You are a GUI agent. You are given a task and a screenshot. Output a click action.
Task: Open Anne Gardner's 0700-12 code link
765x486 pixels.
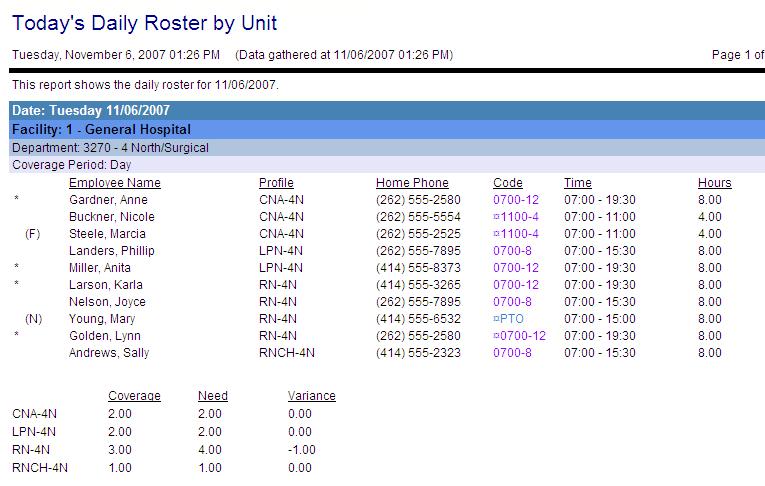click(515, 200)
